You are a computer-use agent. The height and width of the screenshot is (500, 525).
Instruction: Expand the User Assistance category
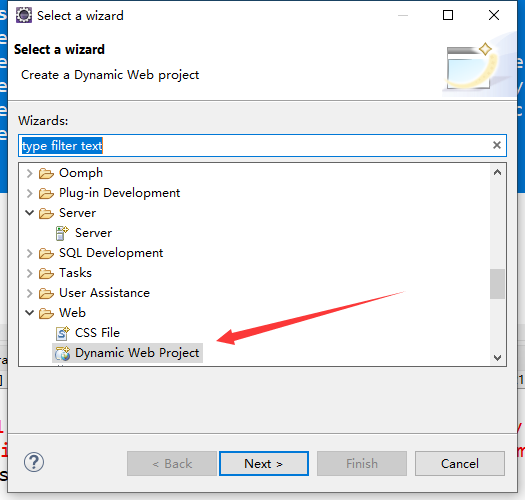point(30,293)
